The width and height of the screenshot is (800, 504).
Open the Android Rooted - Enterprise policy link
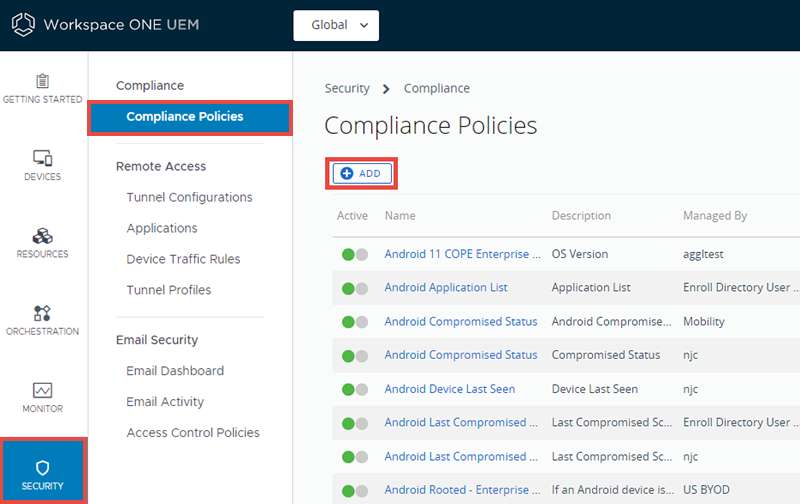[x=462, y=490]
